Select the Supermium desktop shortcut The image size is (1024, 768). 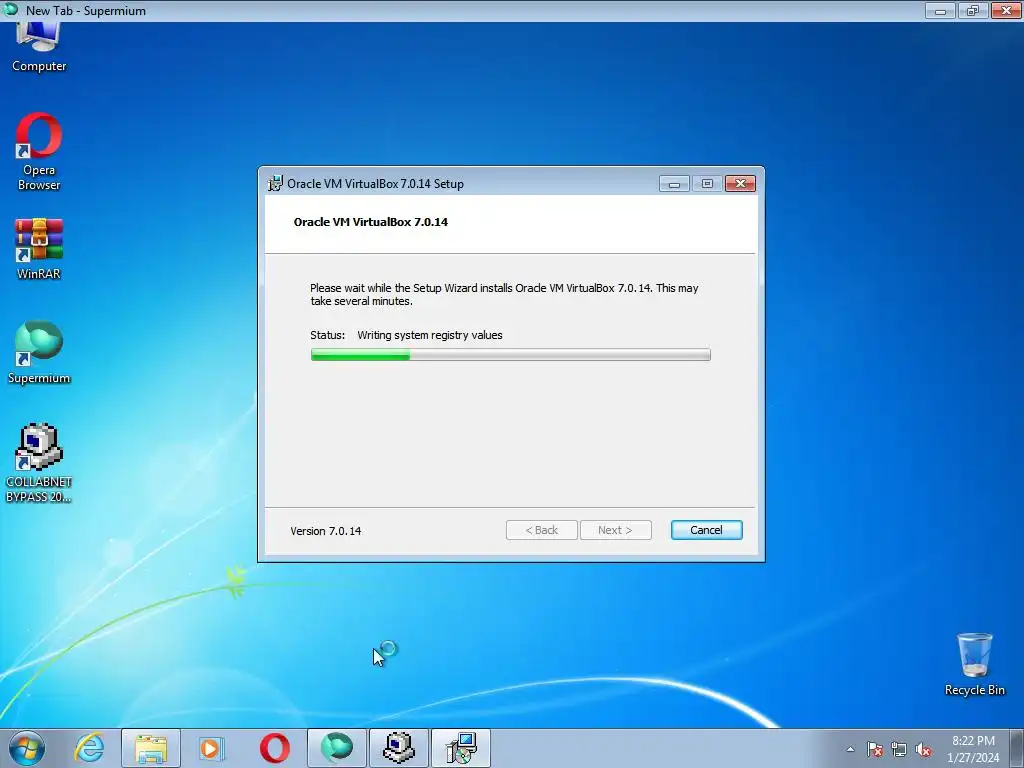39,353
